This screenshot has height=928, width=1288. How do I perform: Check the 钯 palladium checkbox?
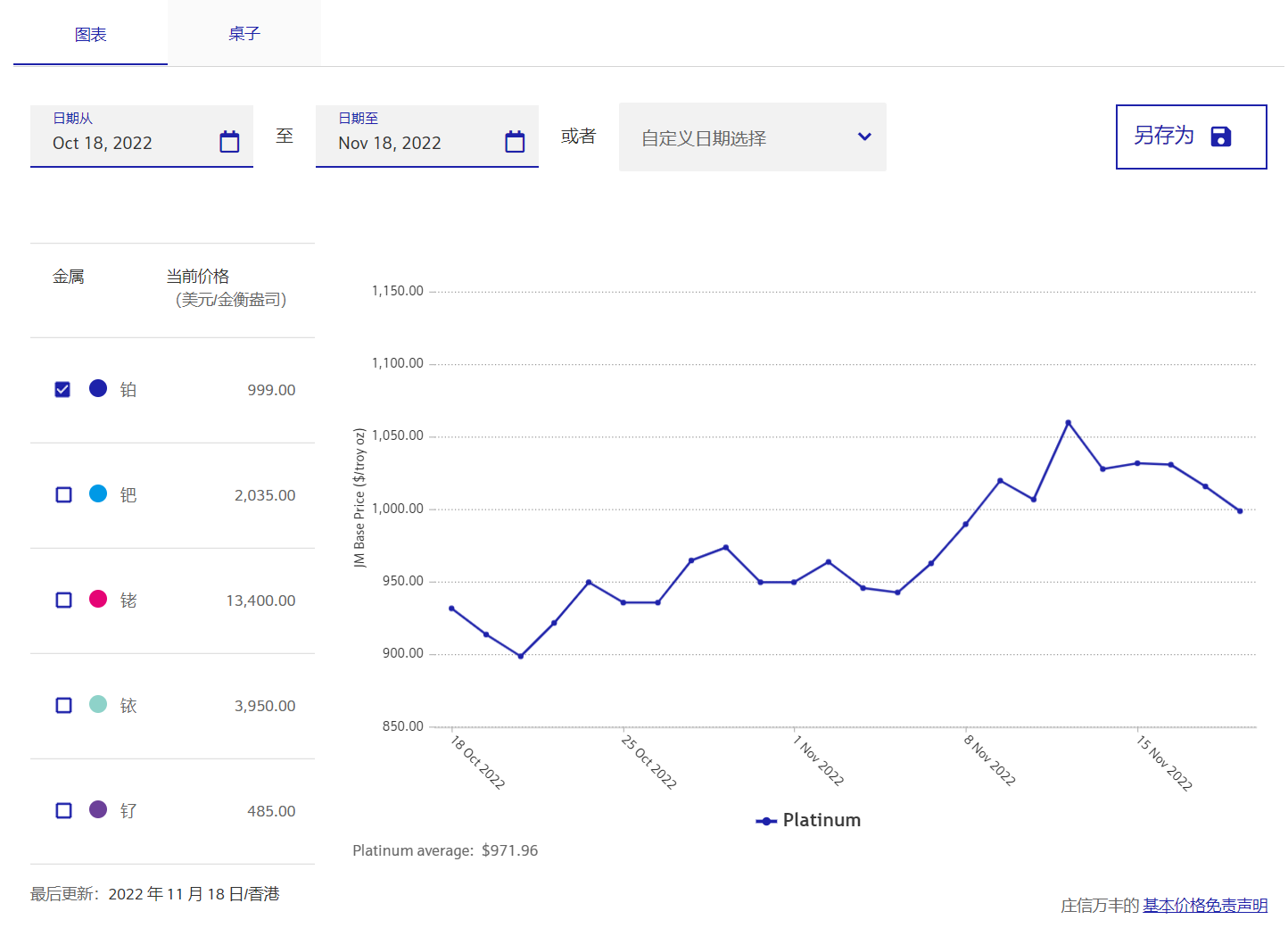[x=63, y=495]
